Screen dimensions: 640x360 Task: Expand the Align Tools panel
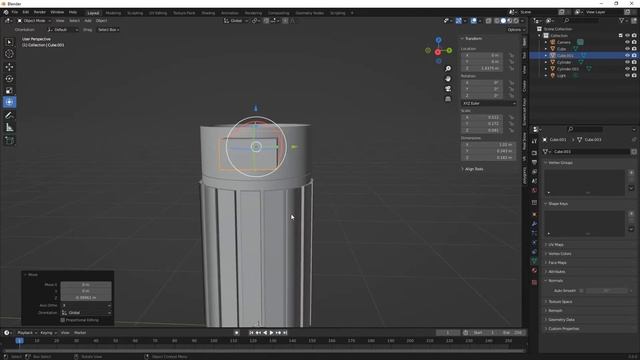[474, 169]
